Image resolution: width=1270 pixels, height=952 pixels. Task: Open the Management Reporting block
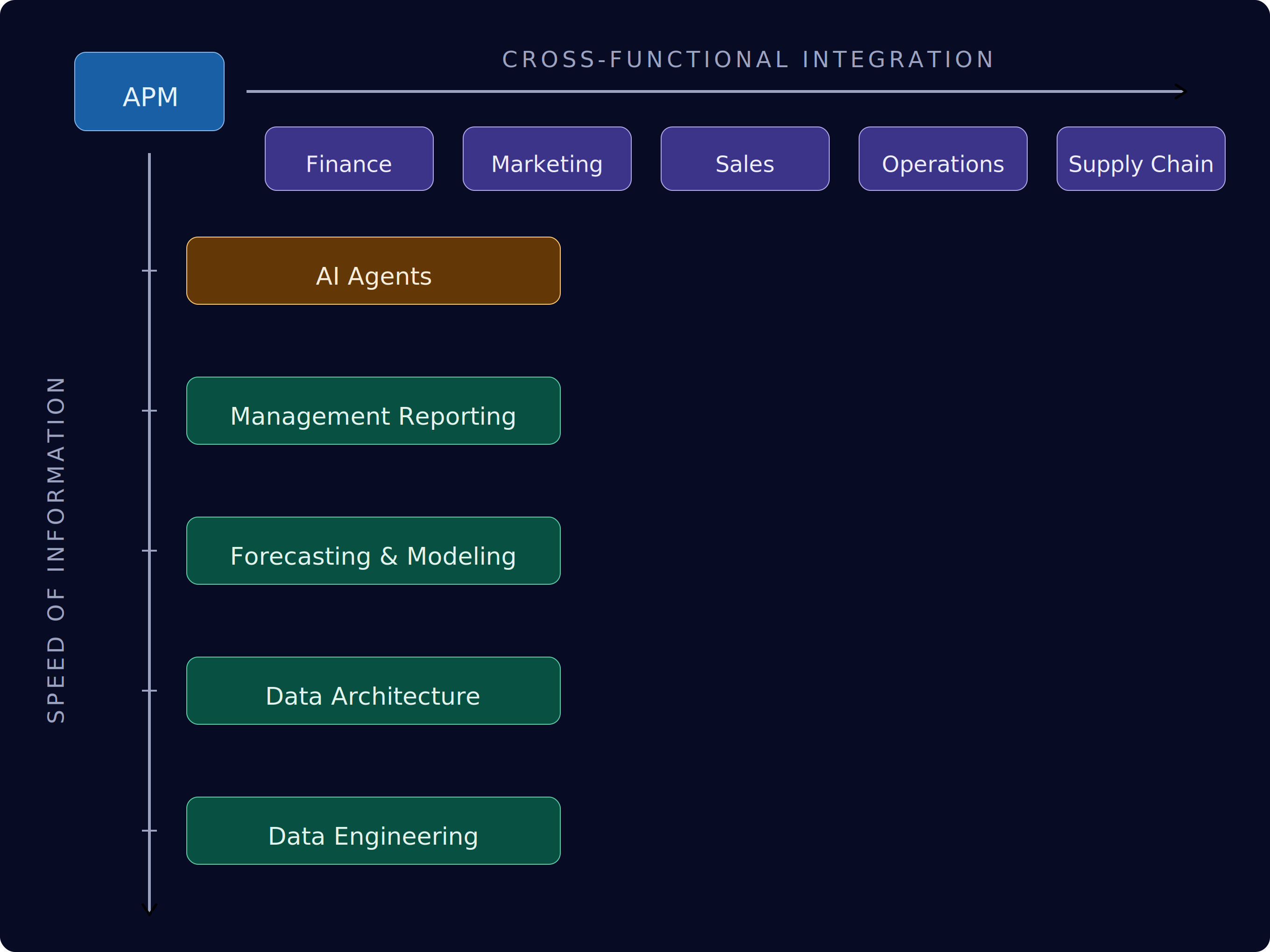(x=373, y=411)
